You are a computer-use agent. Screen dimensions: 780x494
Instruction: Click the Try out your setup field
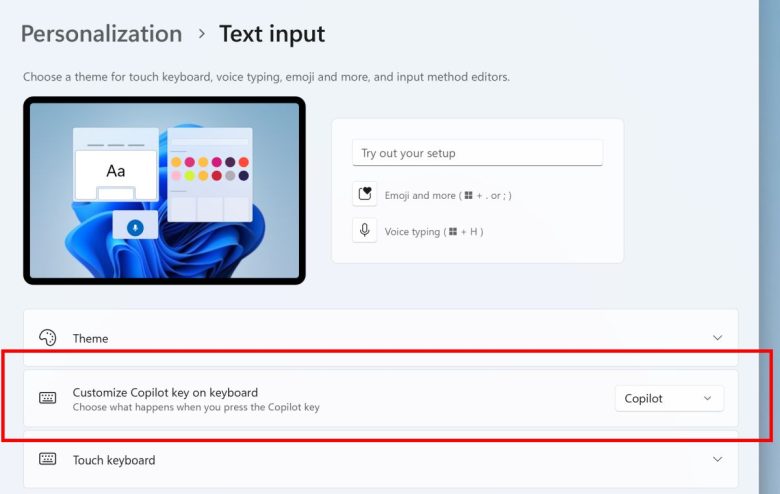pyautogui.click(x=478, y=153)
